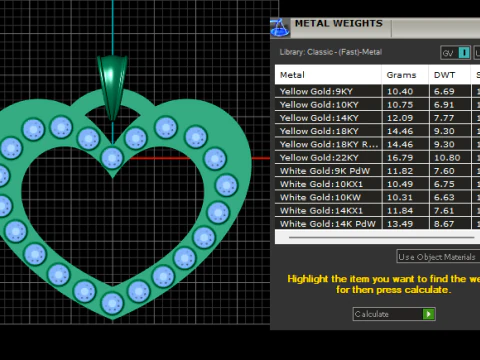The height and width of the screenshot is (360, 480).
Task: Select the gem at the heart's top center notch
Action: point(112,158)
